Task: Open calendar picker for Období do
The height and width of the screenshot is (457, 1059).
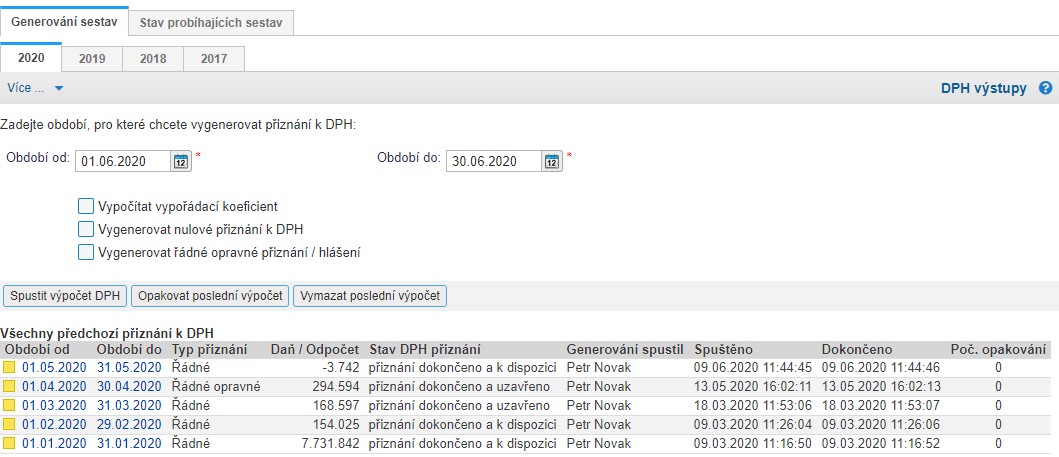Action: (552, 161)
